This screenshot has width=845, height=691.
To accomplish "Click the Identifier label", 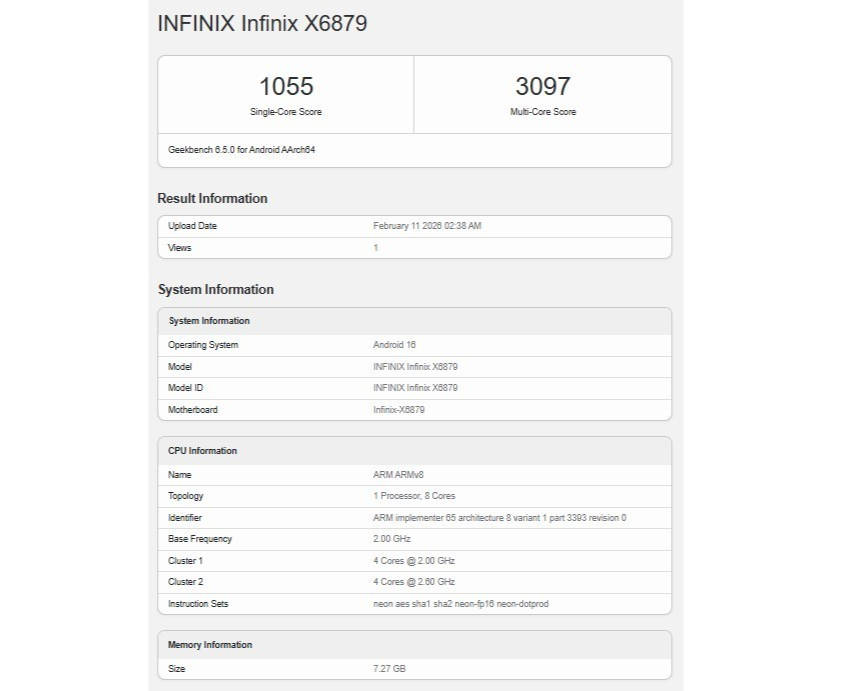I will click(x=185, y=518).
